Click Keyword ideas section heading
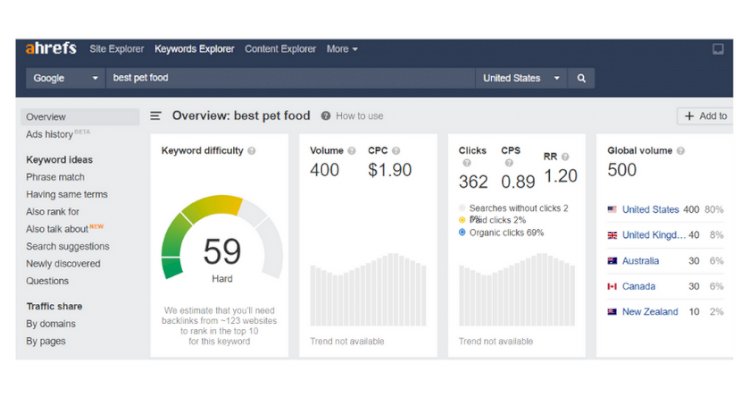750x415 pixels. 59,160
